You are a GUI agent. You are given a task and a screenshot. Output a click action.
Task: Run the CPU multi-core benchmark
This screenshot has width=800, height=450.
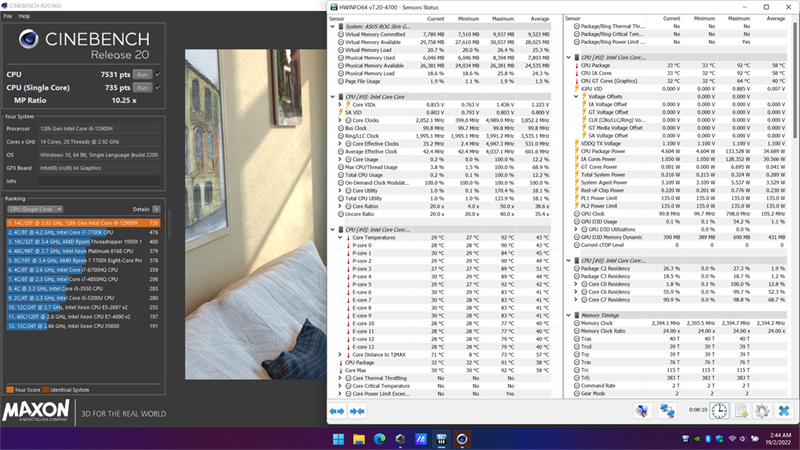coord(142,74)
